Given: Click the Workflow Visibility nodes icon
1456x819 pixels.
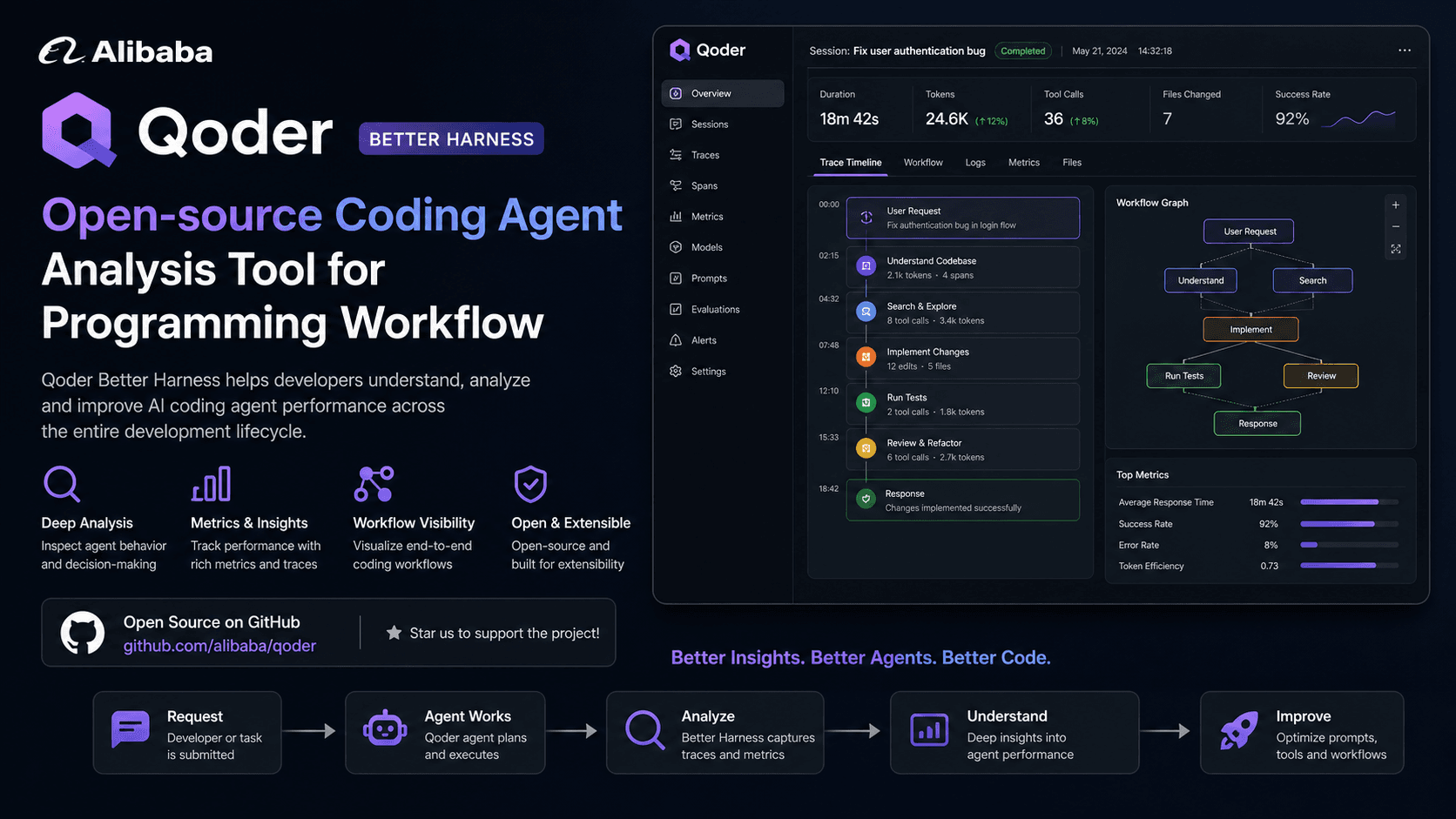Looking at the screenshot, I should pos(374,484).
